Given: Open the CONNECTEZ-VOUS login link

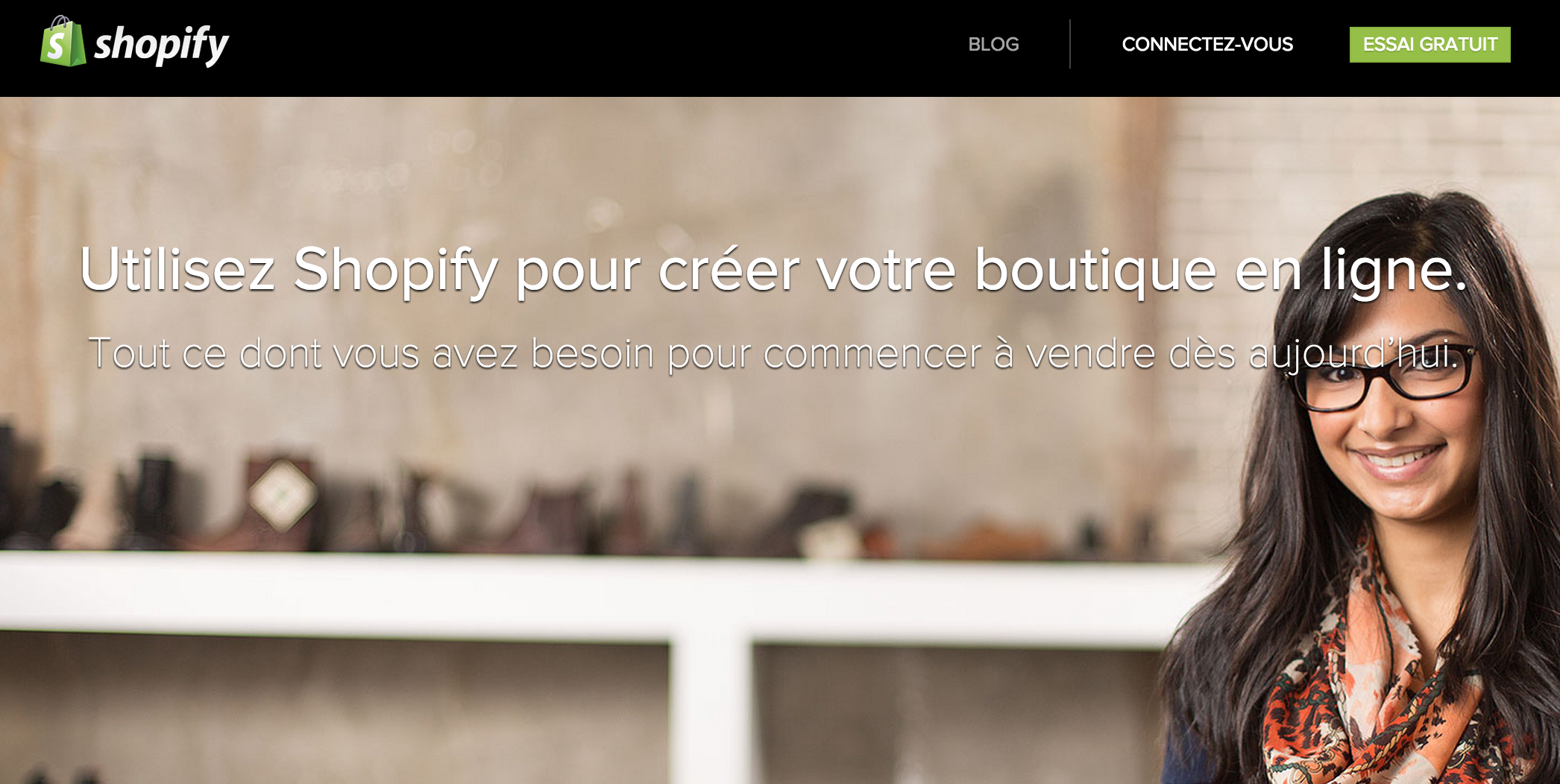Looking at the screenshot, I should tap(1207, 44).
